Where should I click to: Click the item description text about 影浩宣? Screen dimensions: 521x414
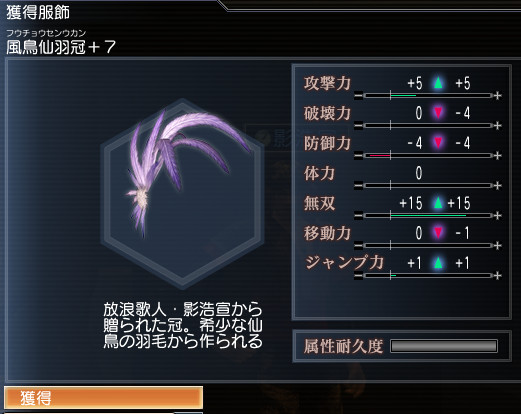click(x=183, y=325)
